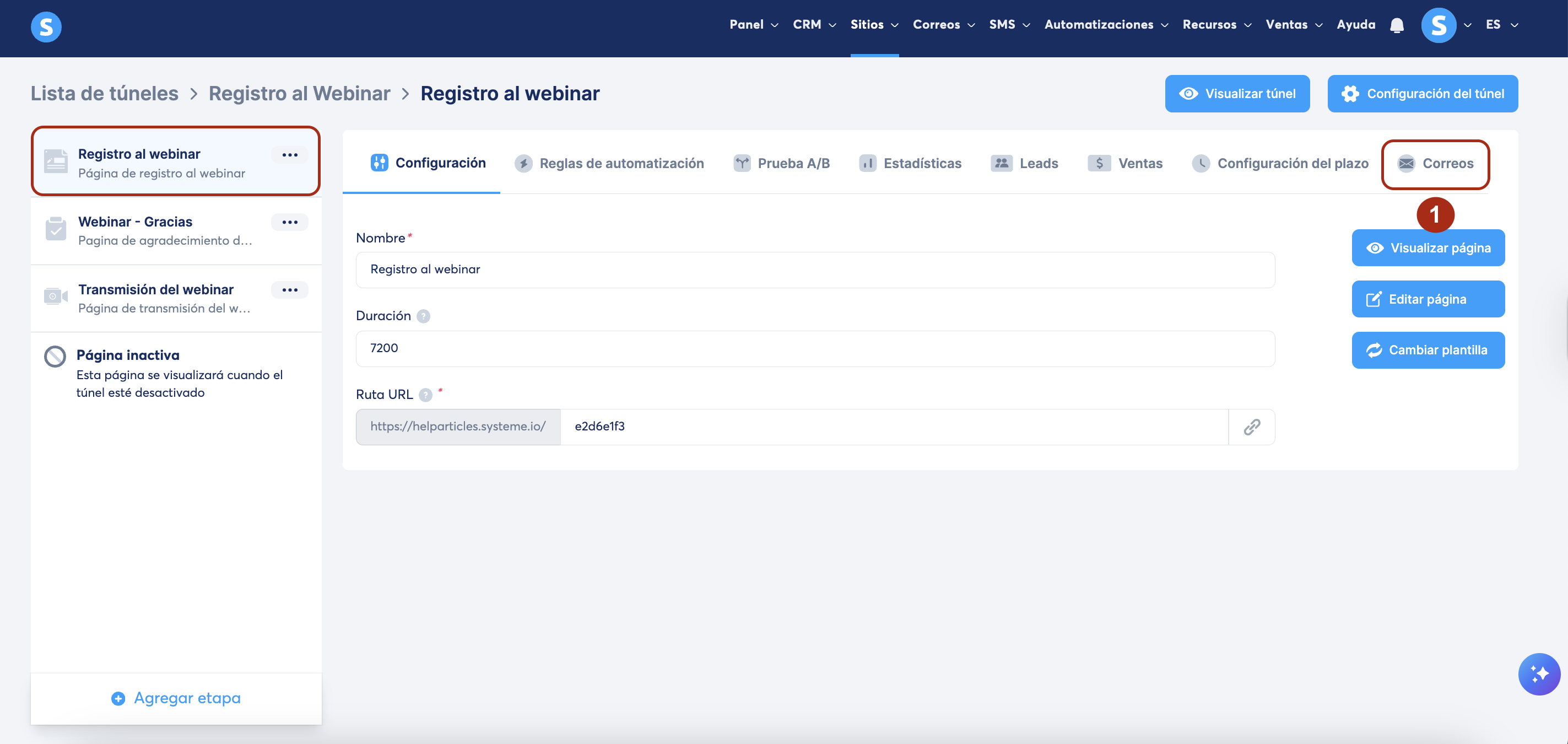Expand the Automatizaciones menu
This screenshot has width=1568, height=744.
coord(1106,25)
